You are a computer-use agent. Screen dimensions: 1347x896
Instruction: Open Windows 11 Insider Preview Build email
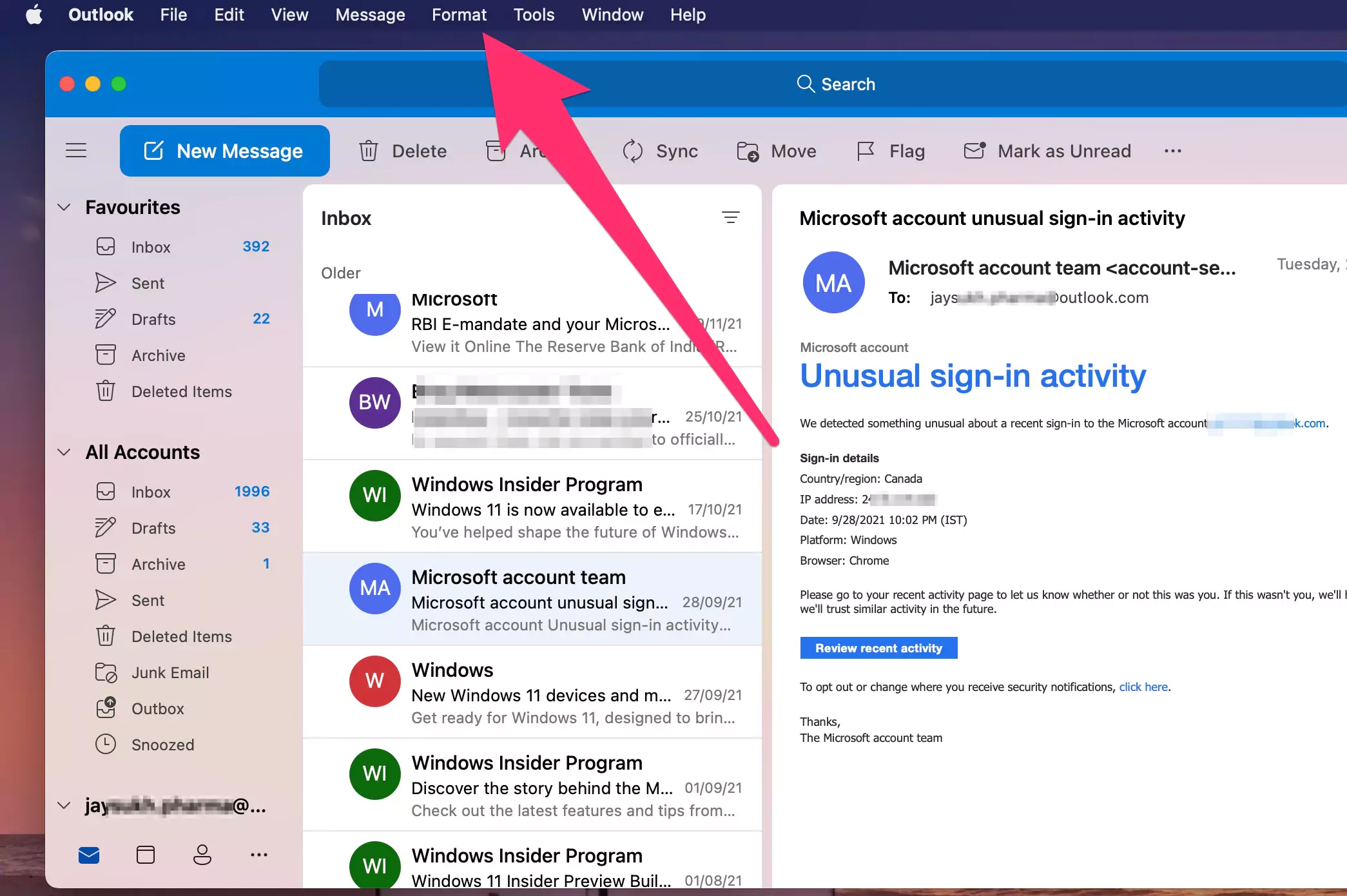point(532,861)
